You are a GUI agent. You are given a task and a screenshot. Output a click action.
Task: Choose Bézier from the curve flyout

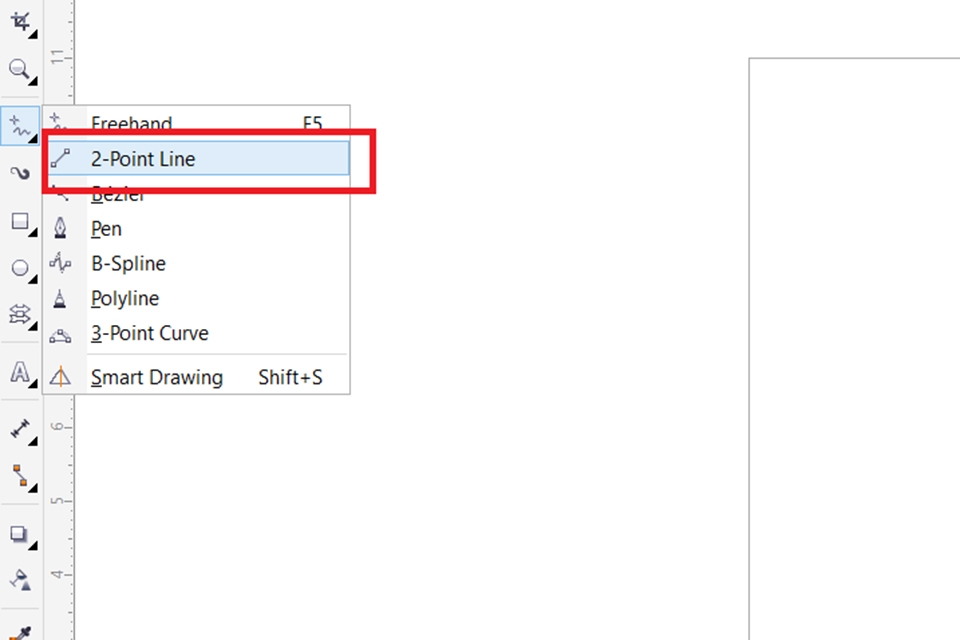[x=118, y=194]
